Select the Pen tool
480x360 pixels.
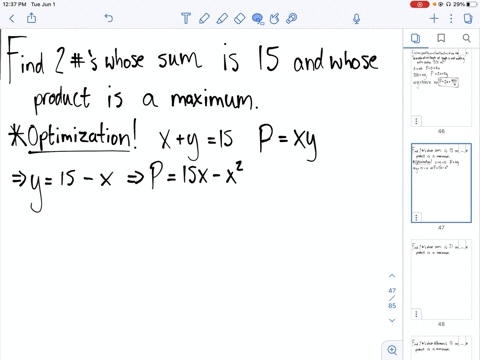pos(204,18)
